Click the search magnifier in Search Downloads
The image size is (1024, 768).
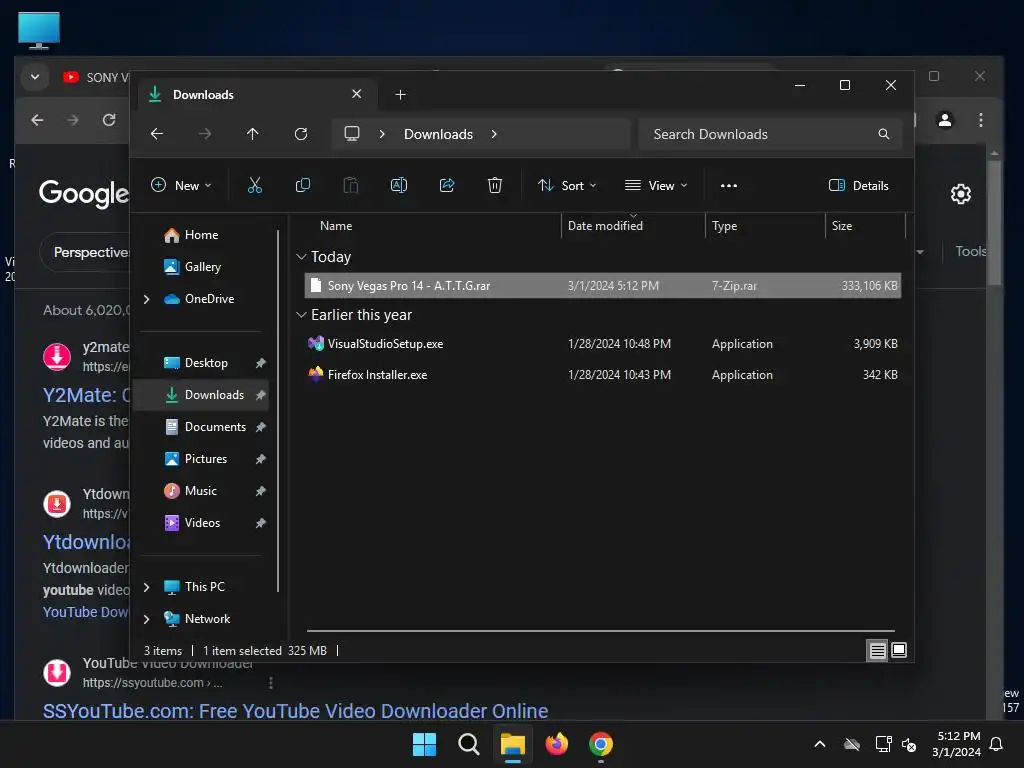pos(884,134)
